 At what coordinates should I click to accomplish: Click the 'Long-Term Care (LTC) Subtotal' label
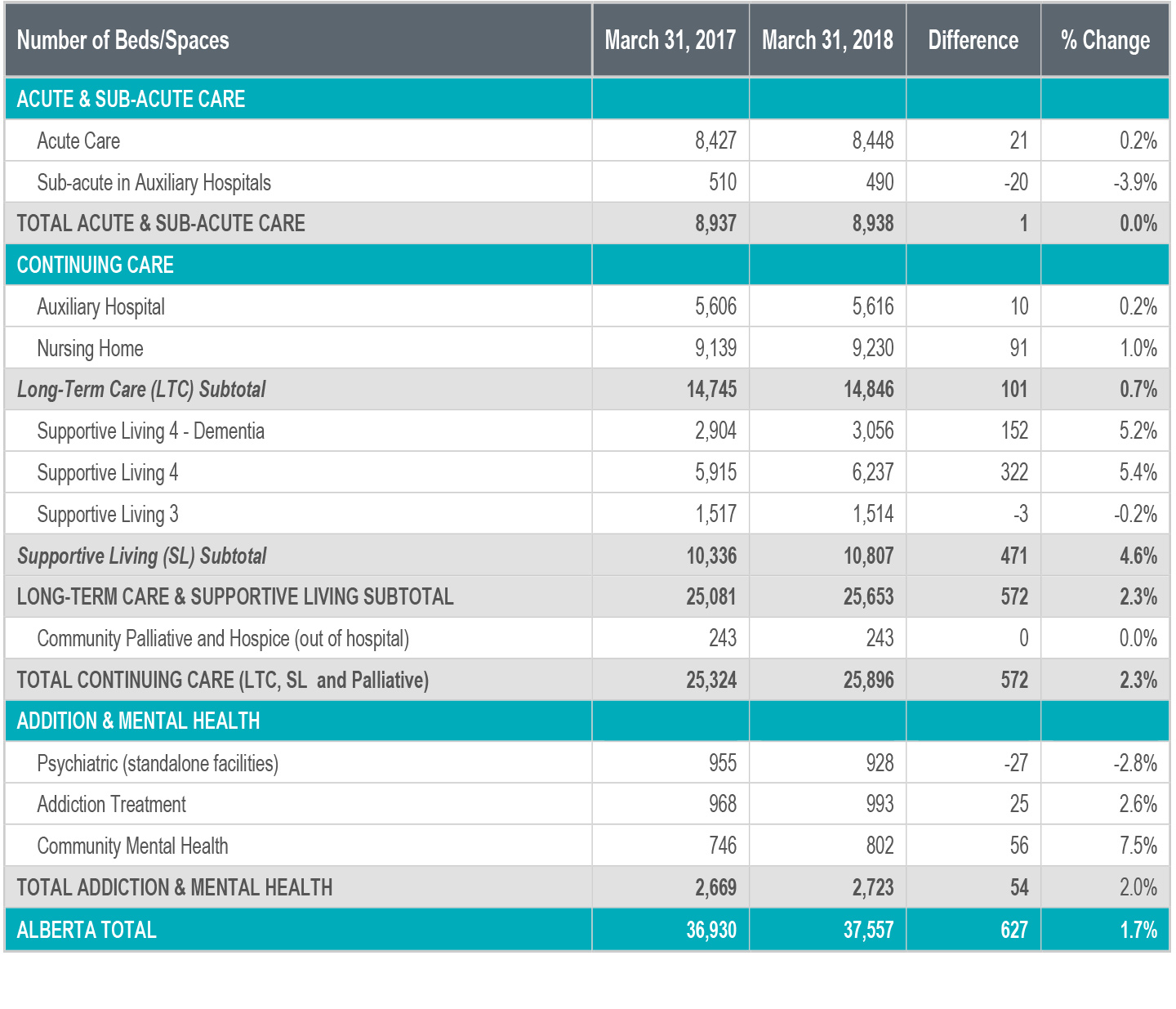[141, 390]
